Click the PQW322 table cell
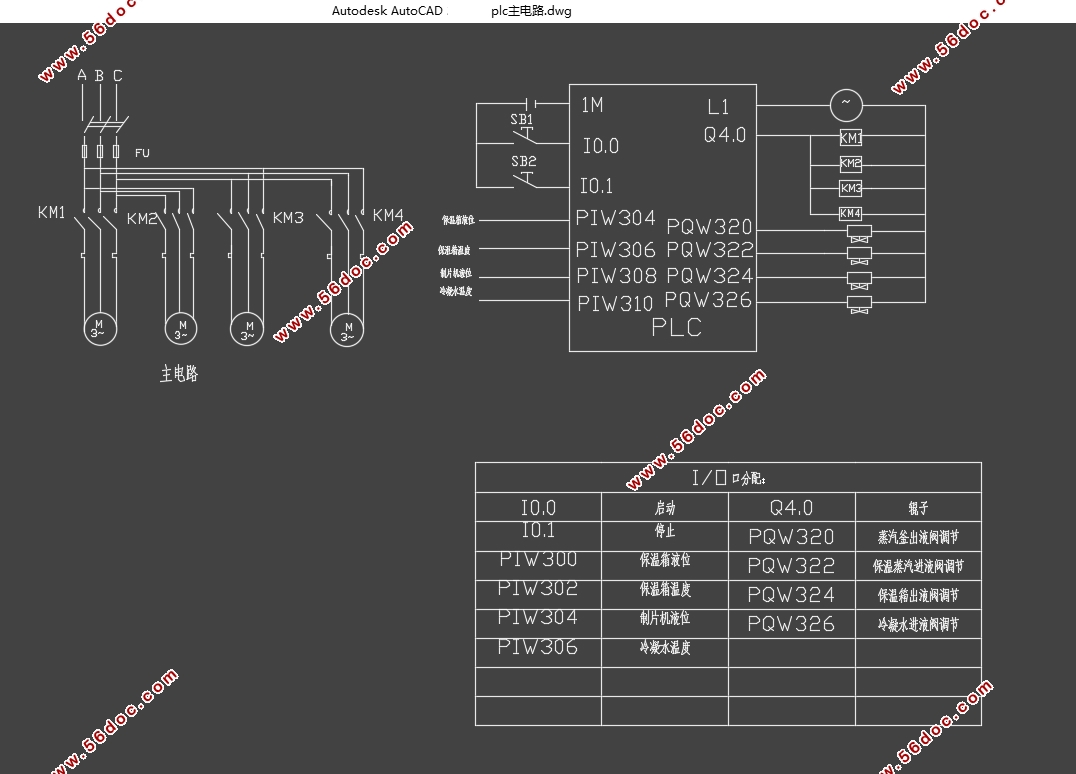 [791, 565]
